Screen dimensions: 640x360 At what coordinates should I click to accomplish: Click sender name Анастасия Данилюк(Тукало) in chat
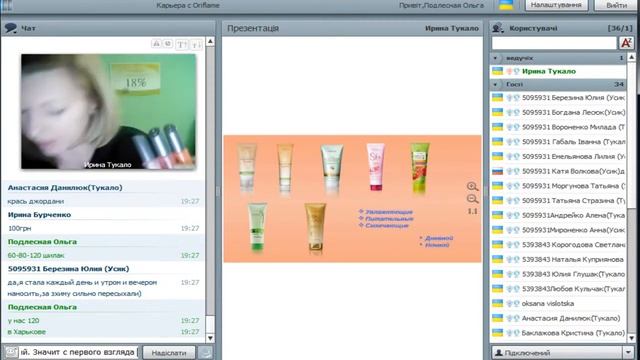tap(65, 188)
